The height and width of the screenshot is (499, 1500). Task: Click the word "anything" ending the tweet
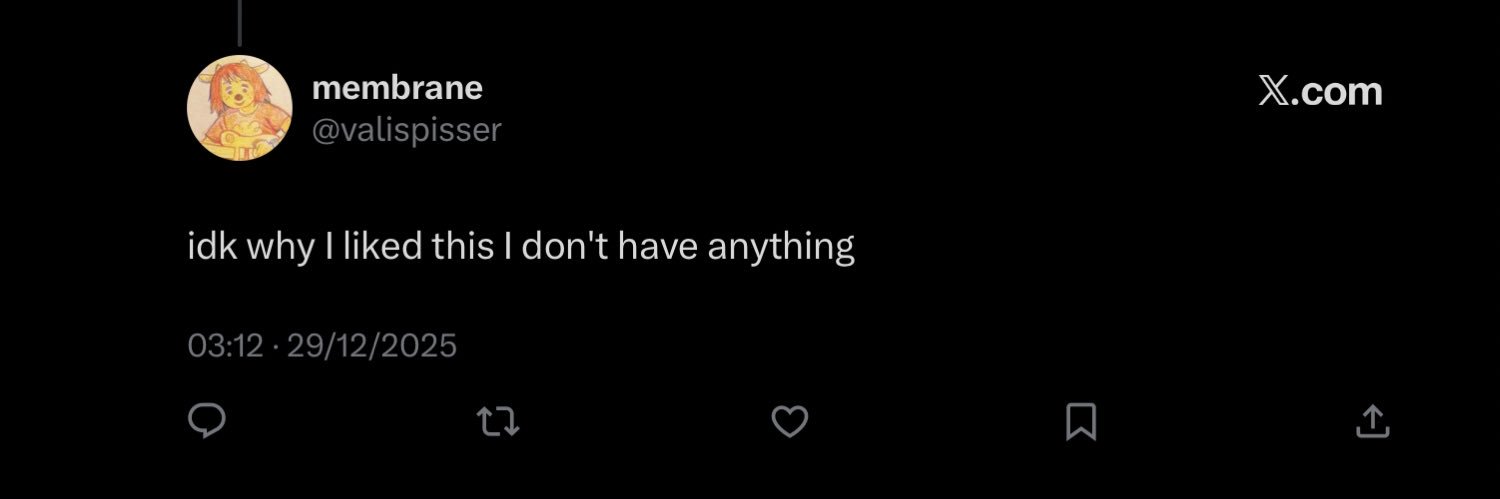(x=780, y=246)
